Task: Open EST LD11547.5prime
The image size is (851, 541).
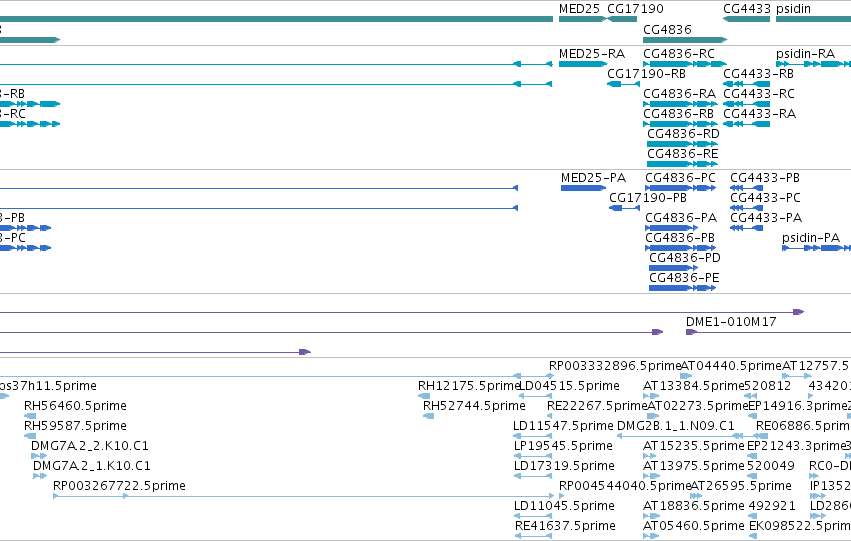Action: point(563,427)
